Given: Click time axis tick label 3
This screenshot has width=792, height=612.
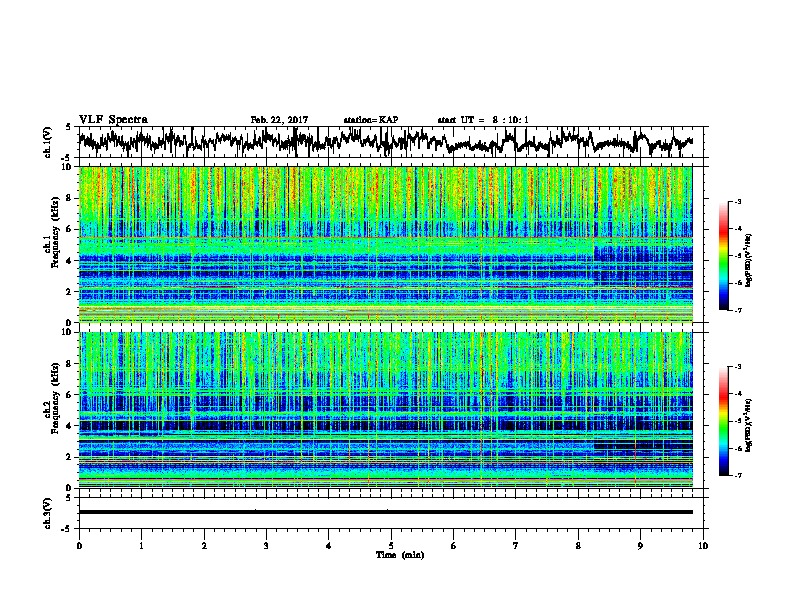Looking at the screenshot, I should [x=266, y=546].
